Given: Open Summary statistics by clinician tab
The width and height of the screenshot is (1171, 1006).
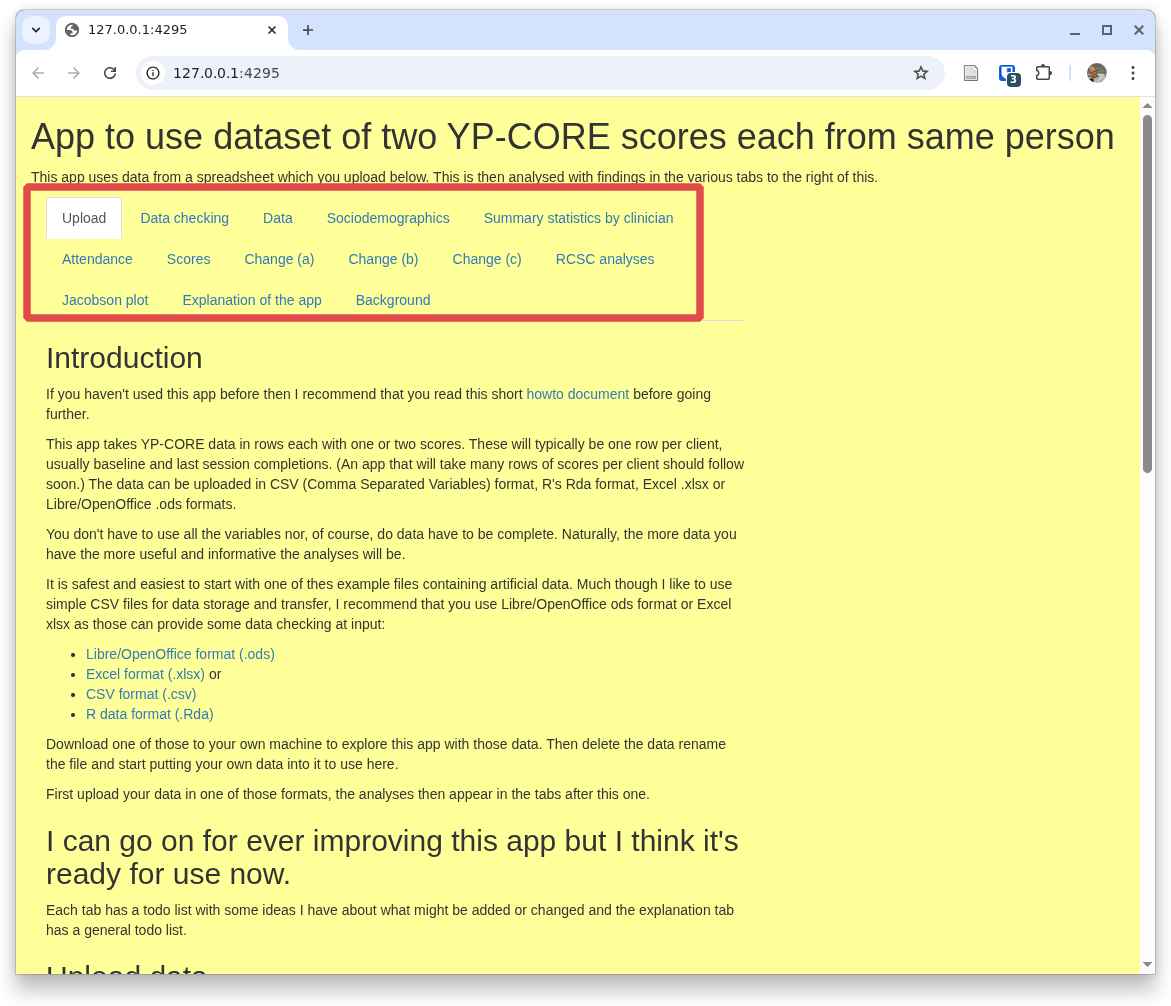Looking at the screenshot, I should pos(578,218).
